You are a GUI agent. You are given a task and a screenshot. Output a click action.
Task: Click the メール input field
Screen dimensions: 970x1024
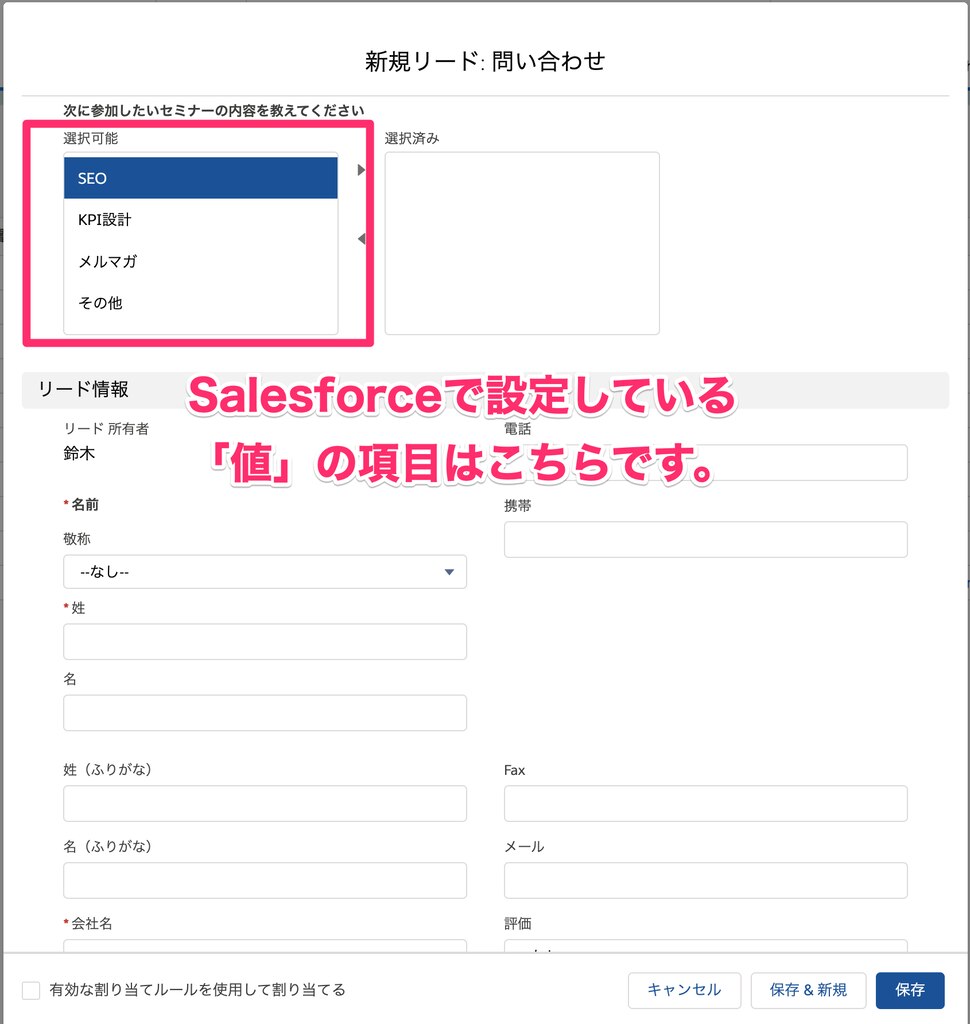pyautogui.click(x=705, y=880)
